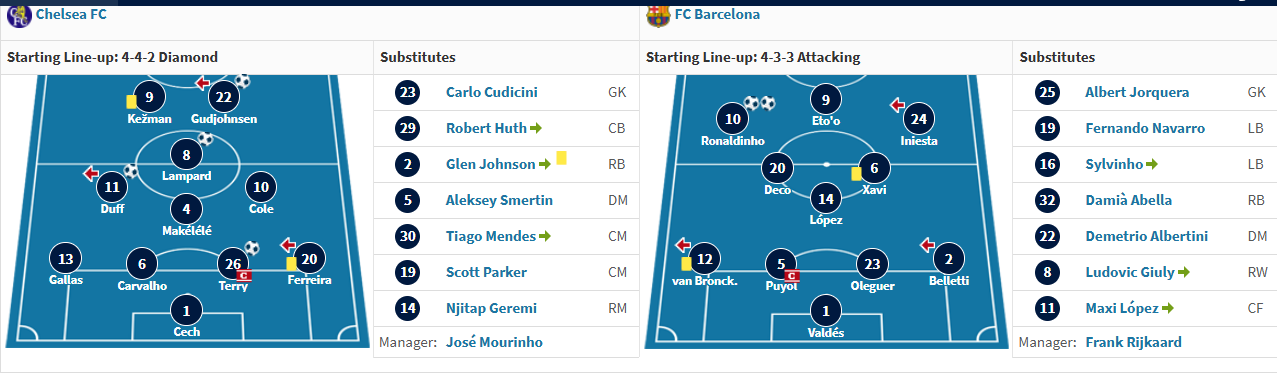Click the FC Barcelona club crest
1277x373 pixels.
[658, 14]
